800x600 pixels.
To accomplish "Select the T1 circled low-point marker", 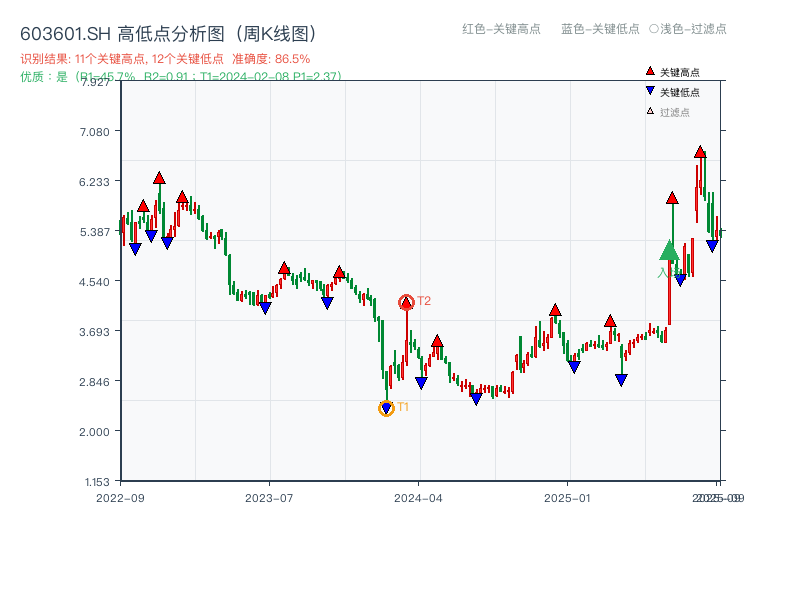I will pyautogui.click(x=386, y=407).
